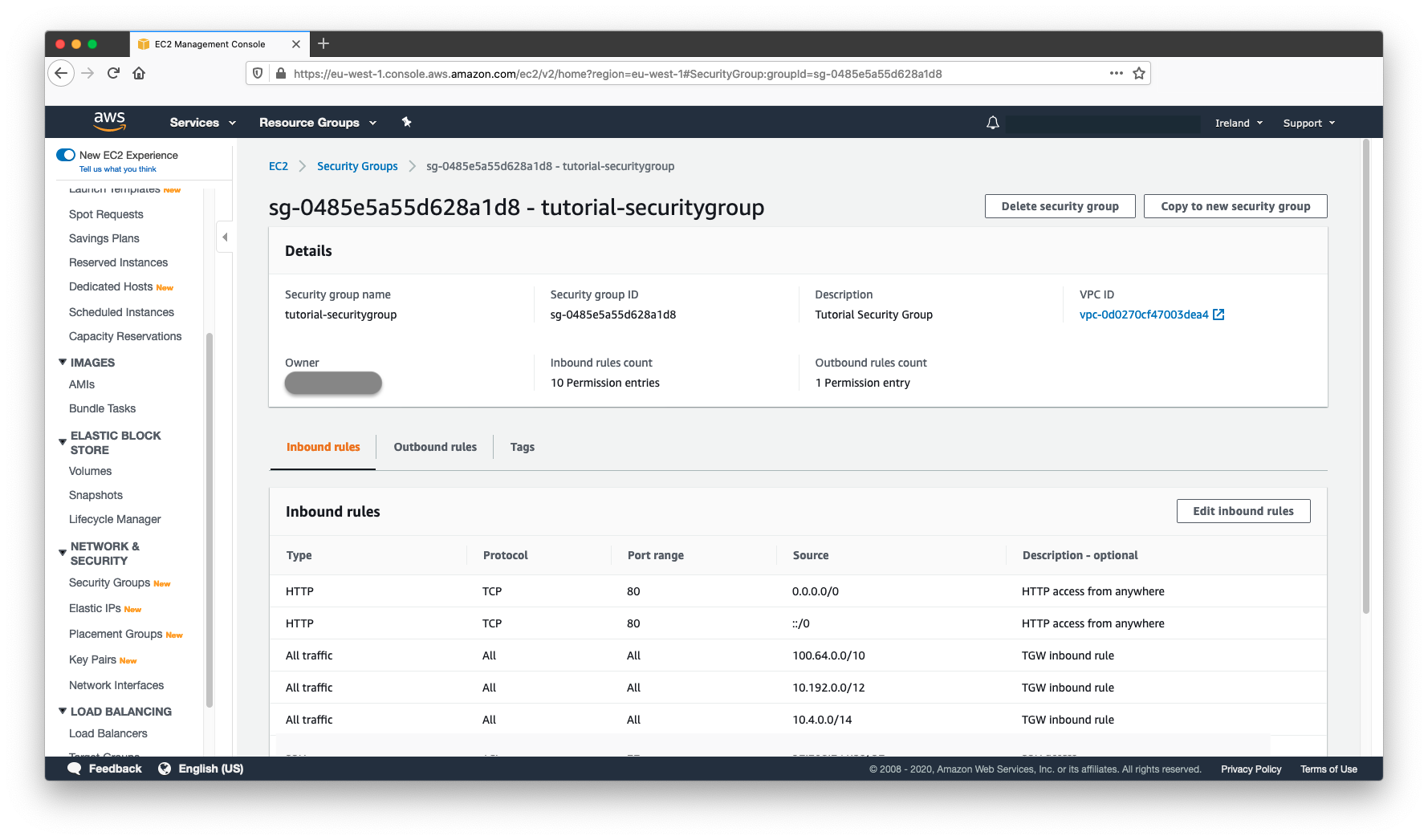Image resolution: width=1428 pixels, height=840 pixels.
Task: Click the Feedback speech bubble icon
Action: point(75,768)
